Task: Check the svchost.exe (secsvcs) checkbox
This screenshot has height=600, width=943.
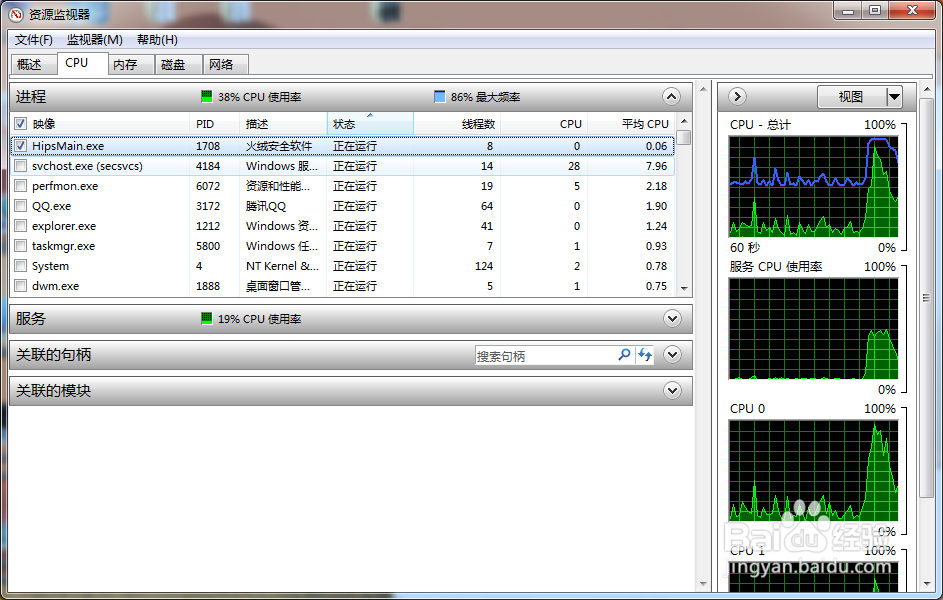Action: [x=20, y=166]
